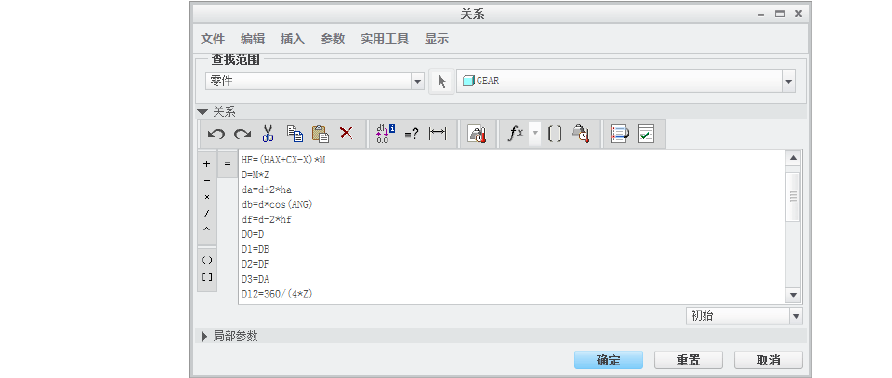This screenshot has width=892, height=378.
Task: Open the 编辑 menu
Action: [253, 39]
